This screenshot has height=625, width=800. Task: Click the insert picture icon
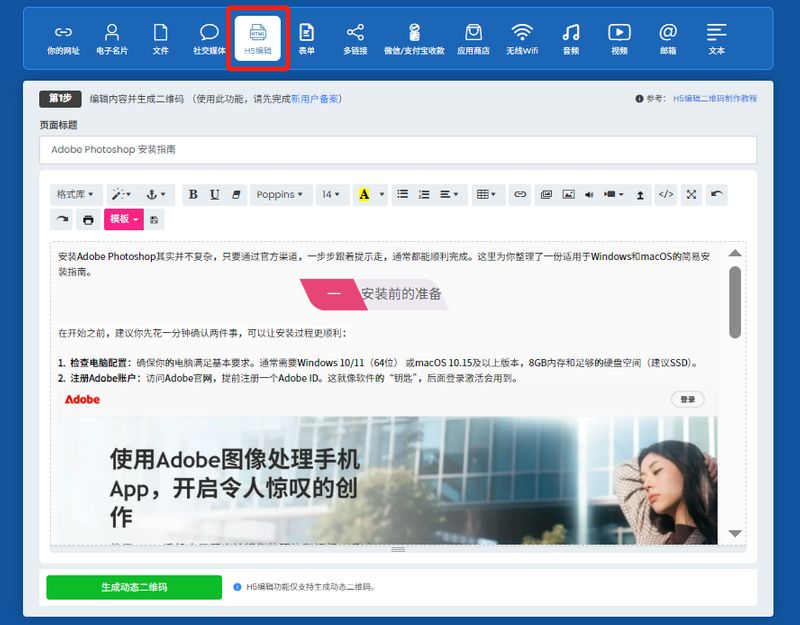(x=568, y=195)
